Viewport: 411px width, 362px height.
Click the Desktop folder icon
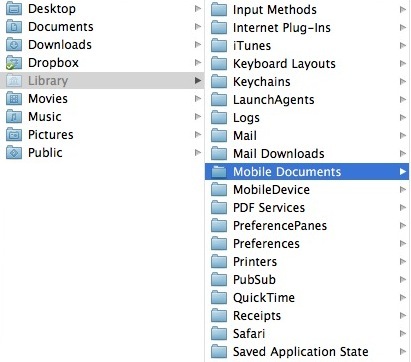pos(14,9)
